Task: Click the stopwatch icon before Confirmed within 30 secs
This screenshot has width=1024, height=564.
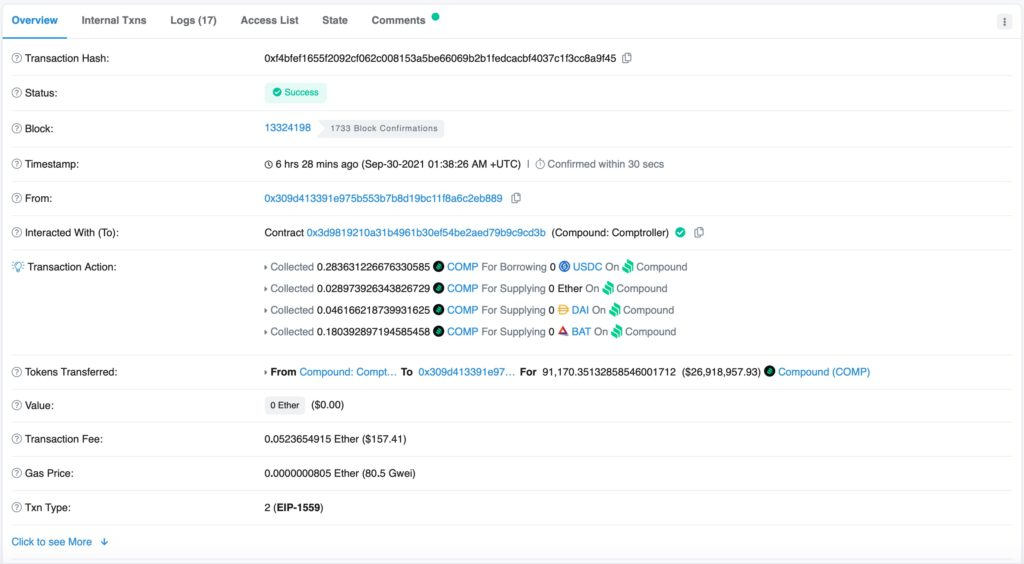Action: 540,164
